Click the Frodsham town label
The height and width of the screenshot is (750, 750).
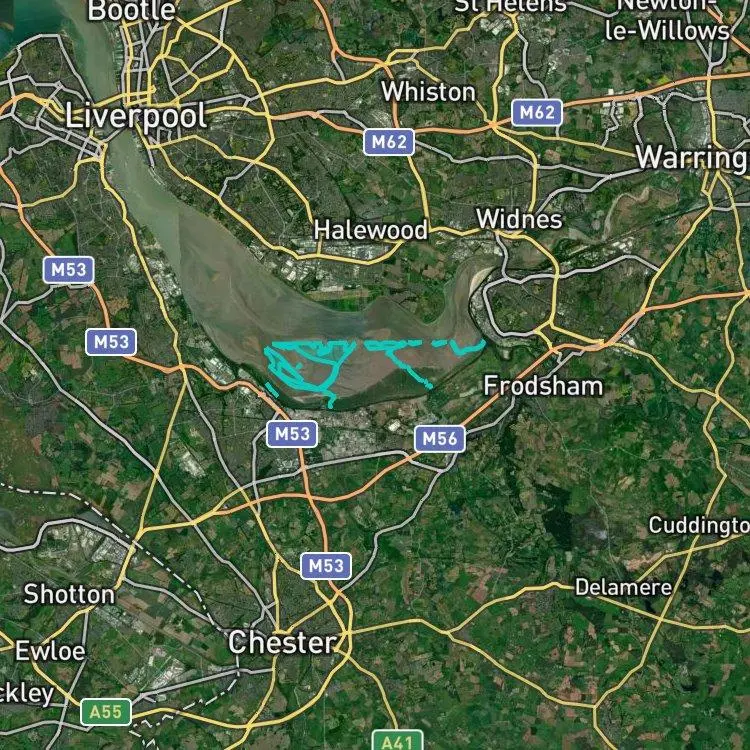(x=543, y=386)
